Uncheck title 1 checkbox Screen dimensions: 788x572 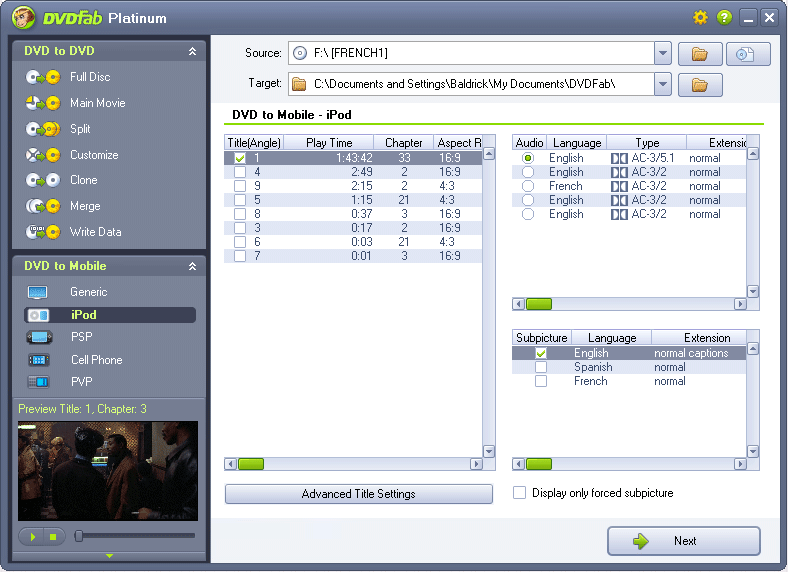[x=240, y=158]
